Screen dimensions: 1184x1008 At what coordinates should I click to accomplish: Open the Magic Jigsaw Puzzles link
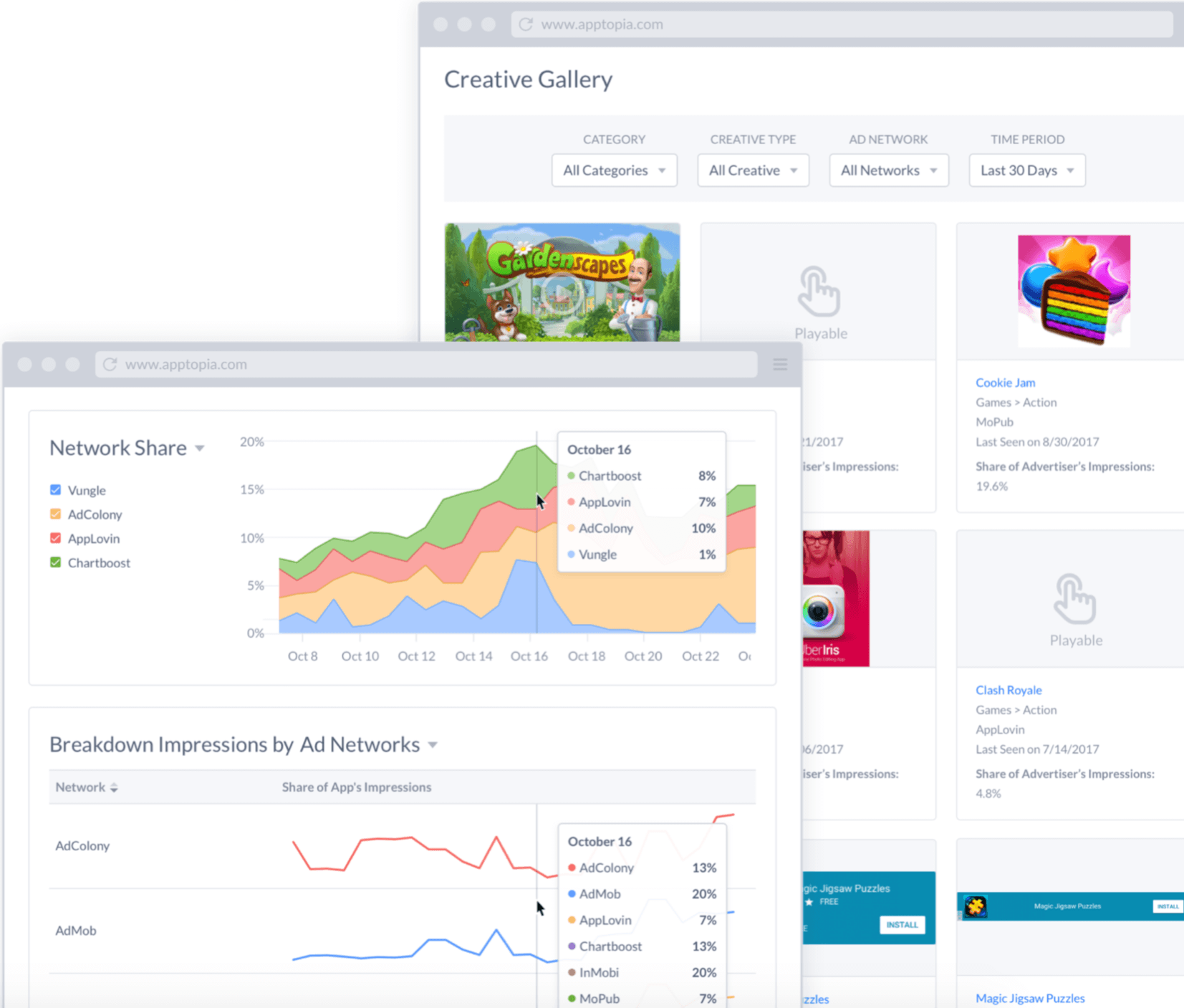pyautogui.click(x=1030, y=998)
